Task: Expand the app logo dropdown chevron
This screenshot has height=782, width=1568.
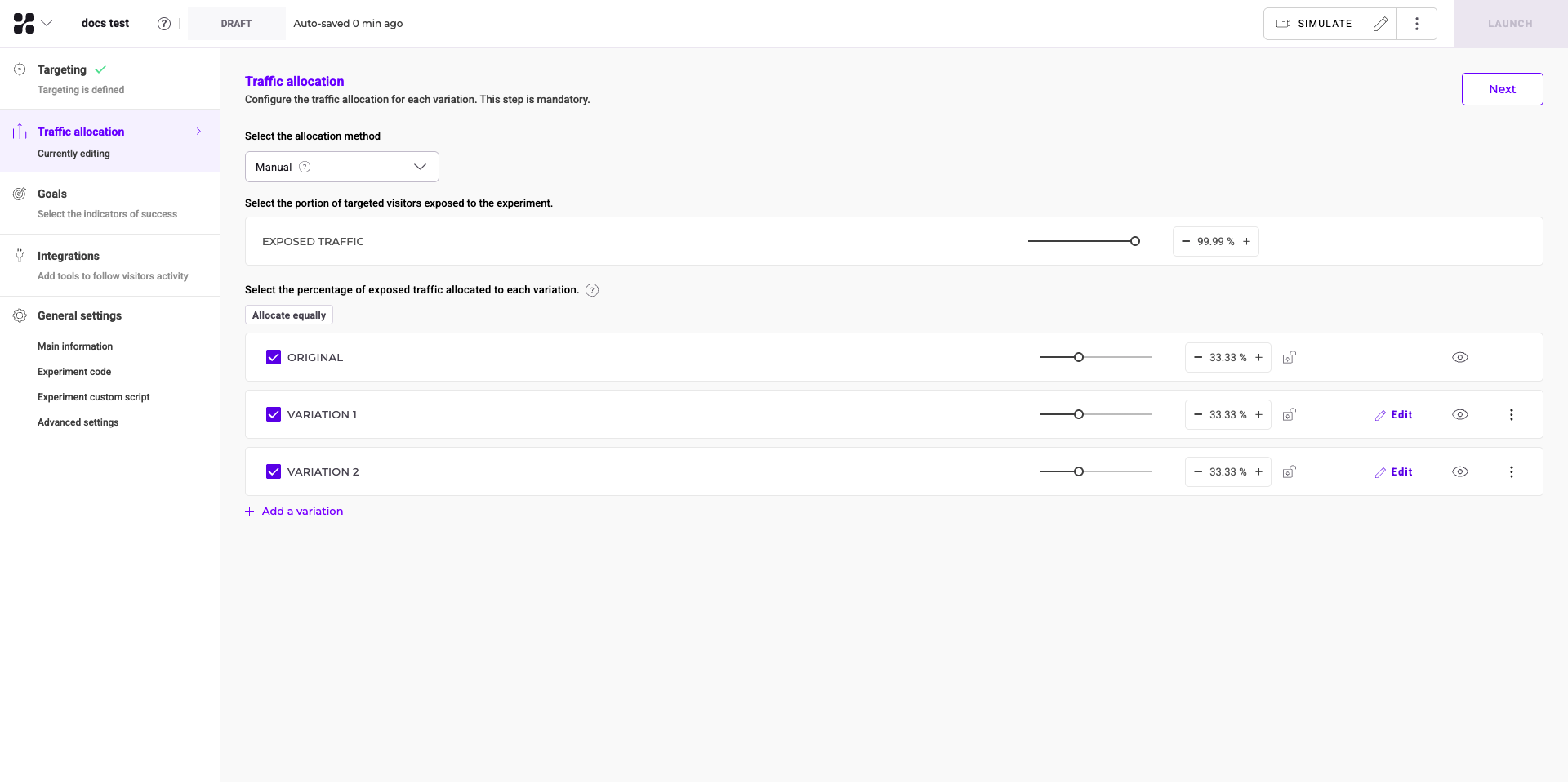Action: 47,24
